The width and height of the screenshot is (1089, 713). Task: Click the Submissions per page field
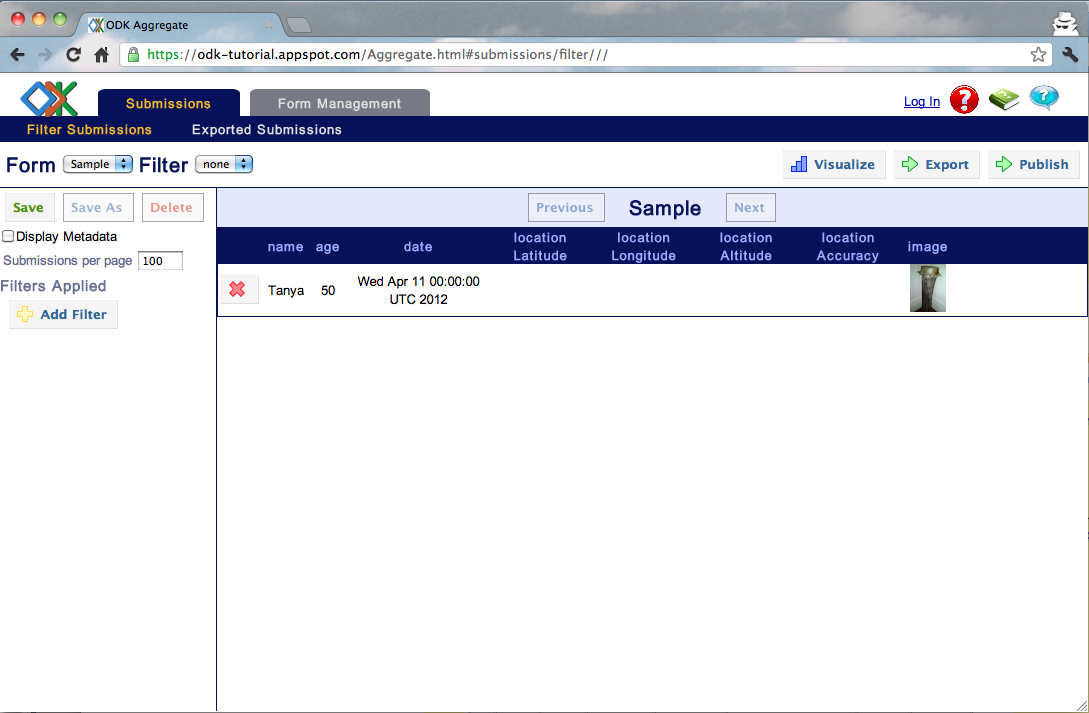click(x=160, y=261)
